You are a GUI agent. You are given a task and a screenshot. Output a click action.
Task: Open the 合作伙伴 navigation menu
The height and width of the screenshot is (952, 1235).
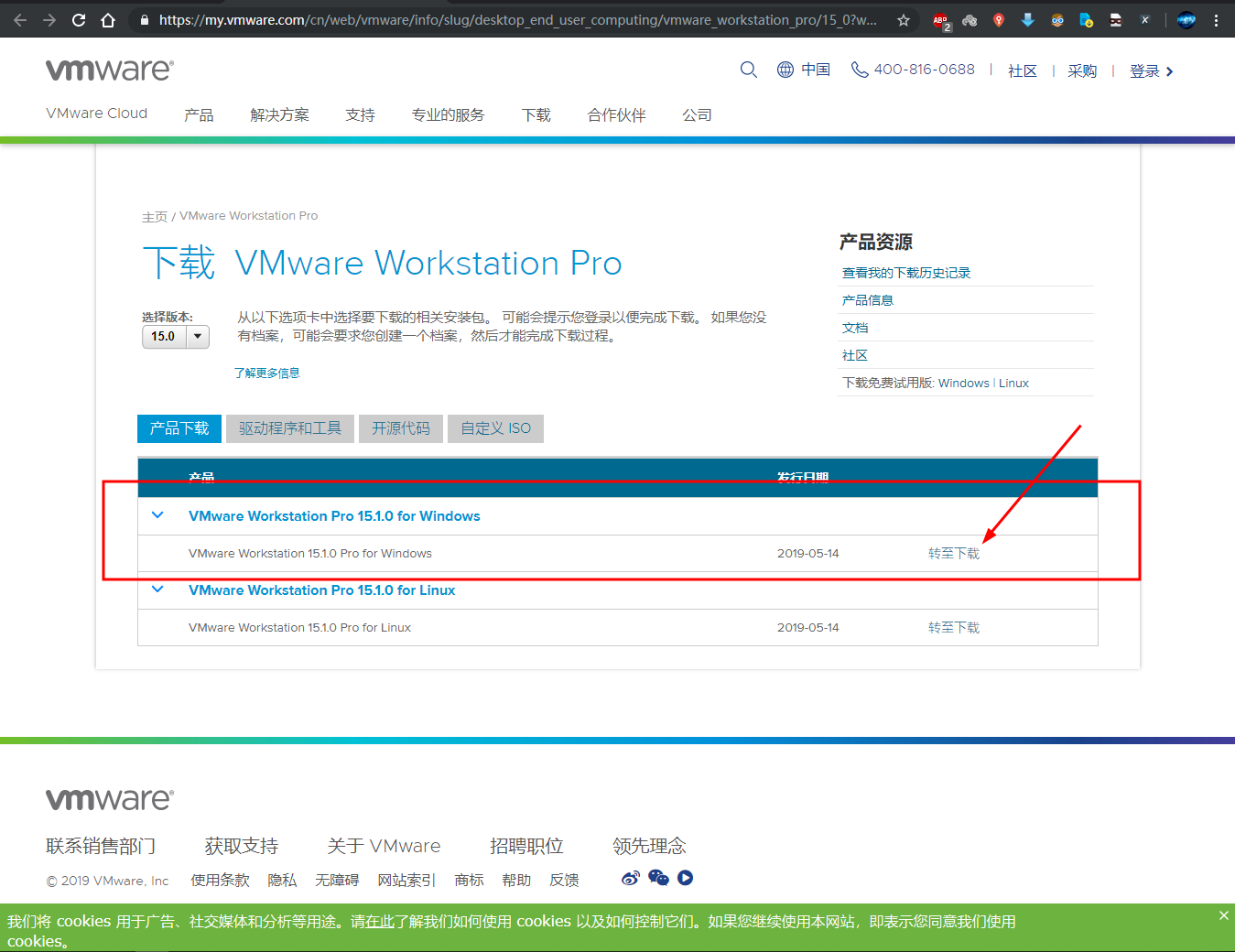click(x=617, y=114)
